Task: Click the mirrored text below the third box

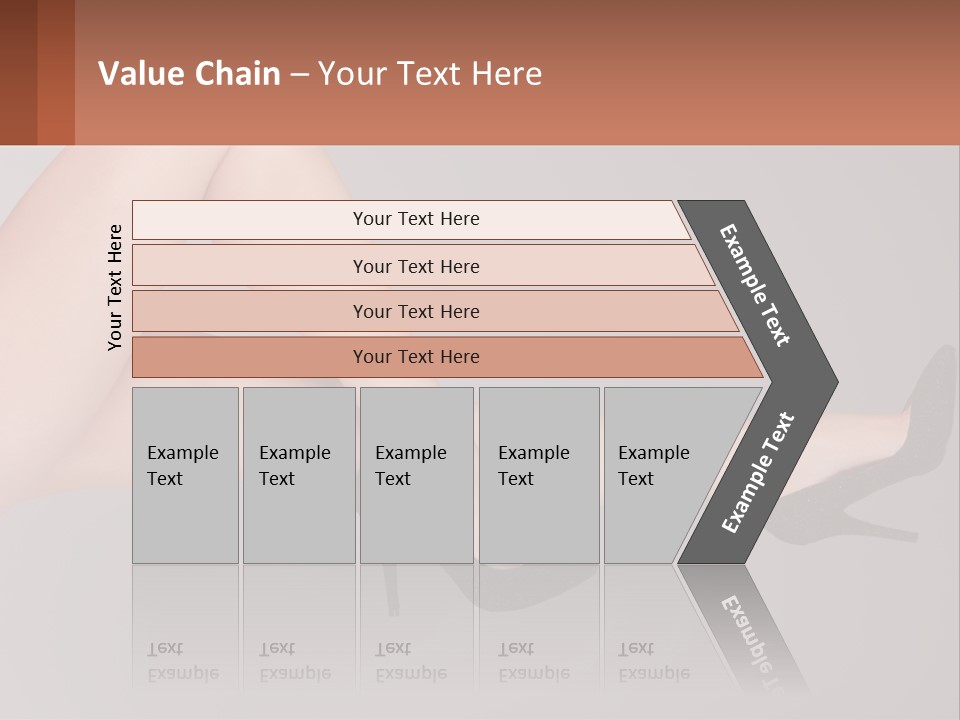Action: tap(411, 661)
